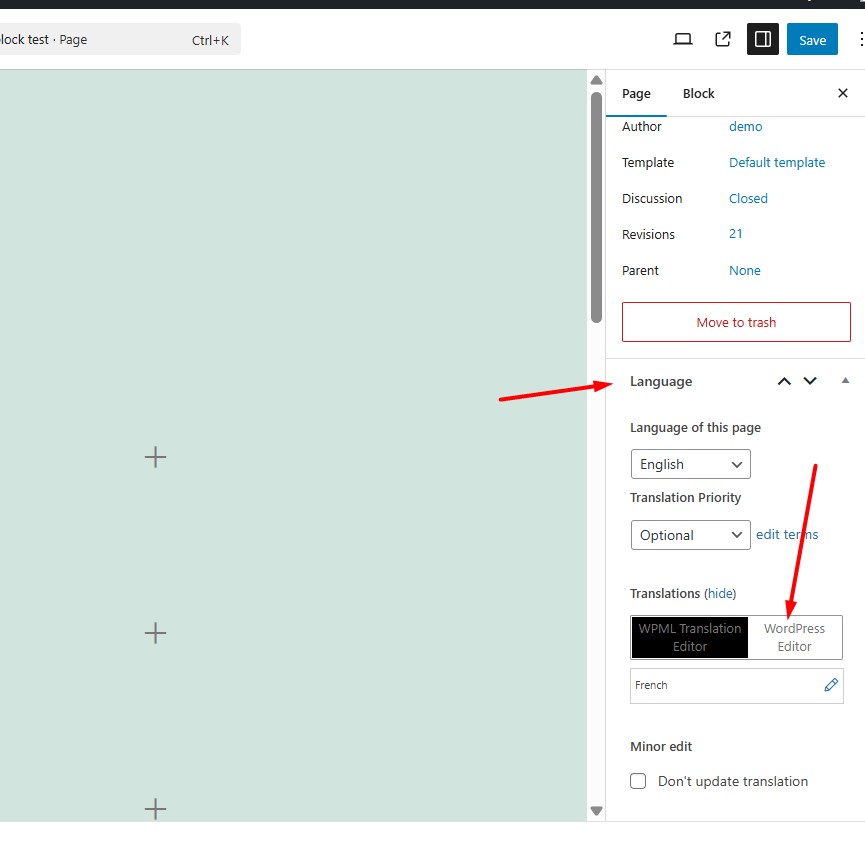Check Don't update translation box

(638, 781)
